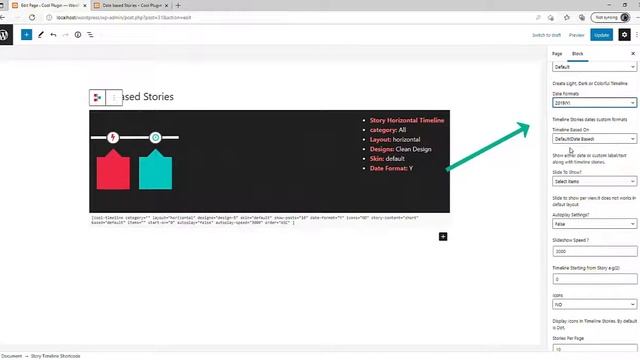Screen dimensions: 640x360
Task: Open a new browser tab
Action: point(178,5)
